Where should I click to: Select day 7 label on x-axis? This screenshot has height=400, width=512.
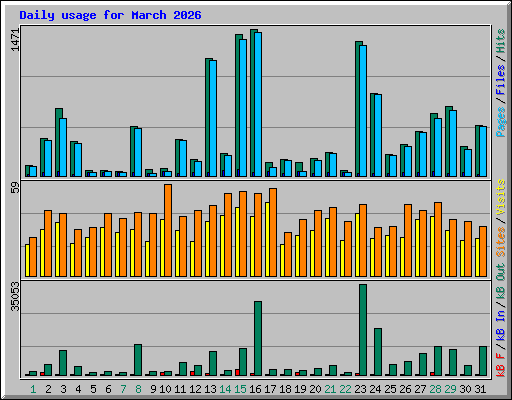(x=123, y=389)
